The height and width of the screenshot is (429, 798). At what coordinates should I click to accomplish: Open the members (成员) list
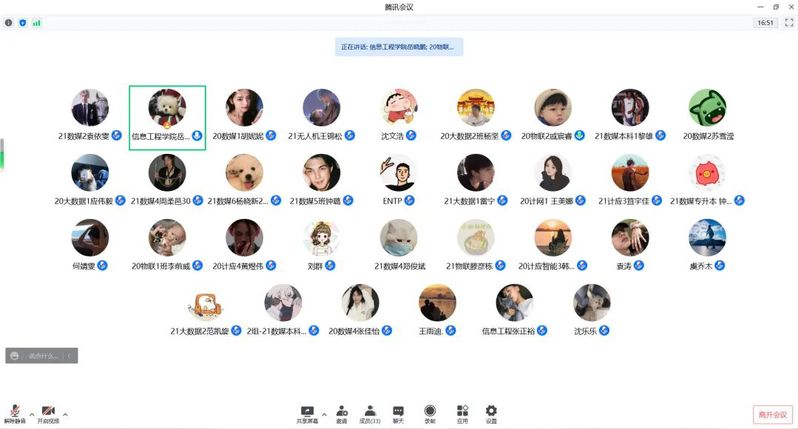tap(370, 412)
